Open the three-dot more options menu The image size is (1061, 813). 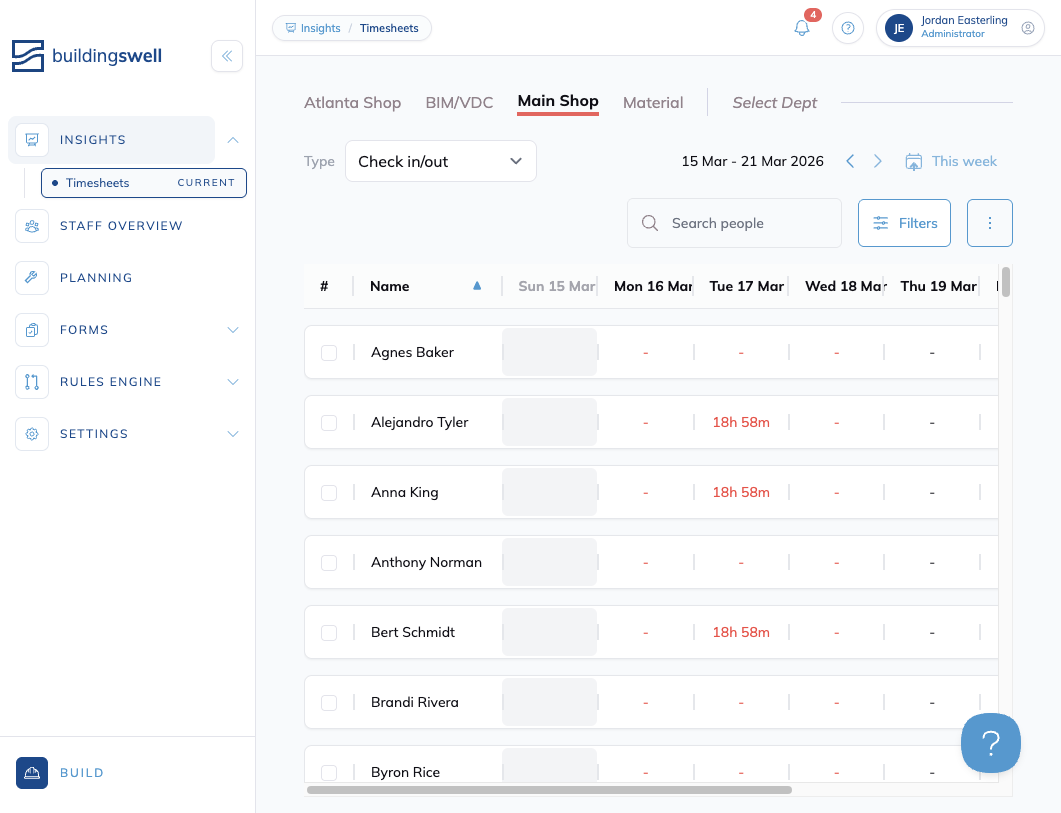click(989, 223)
